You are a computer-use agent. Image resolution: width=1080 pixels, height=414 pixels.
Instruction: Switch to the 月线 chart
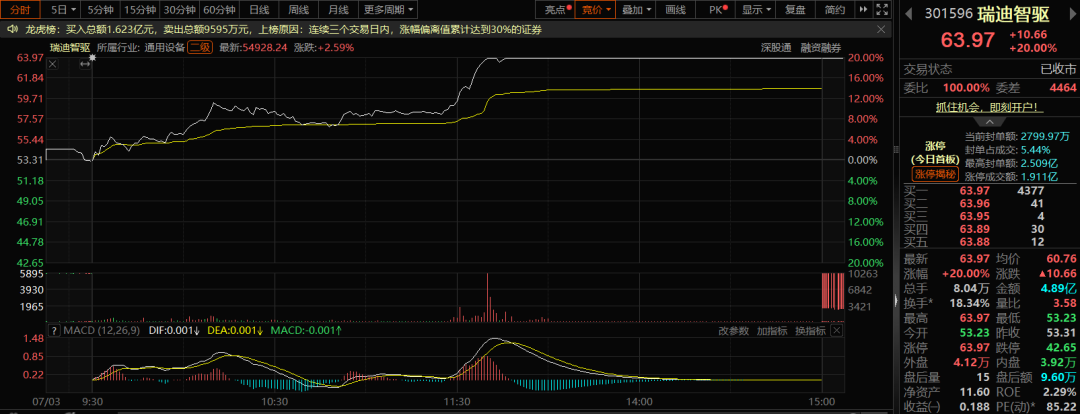tap(338, 10)
